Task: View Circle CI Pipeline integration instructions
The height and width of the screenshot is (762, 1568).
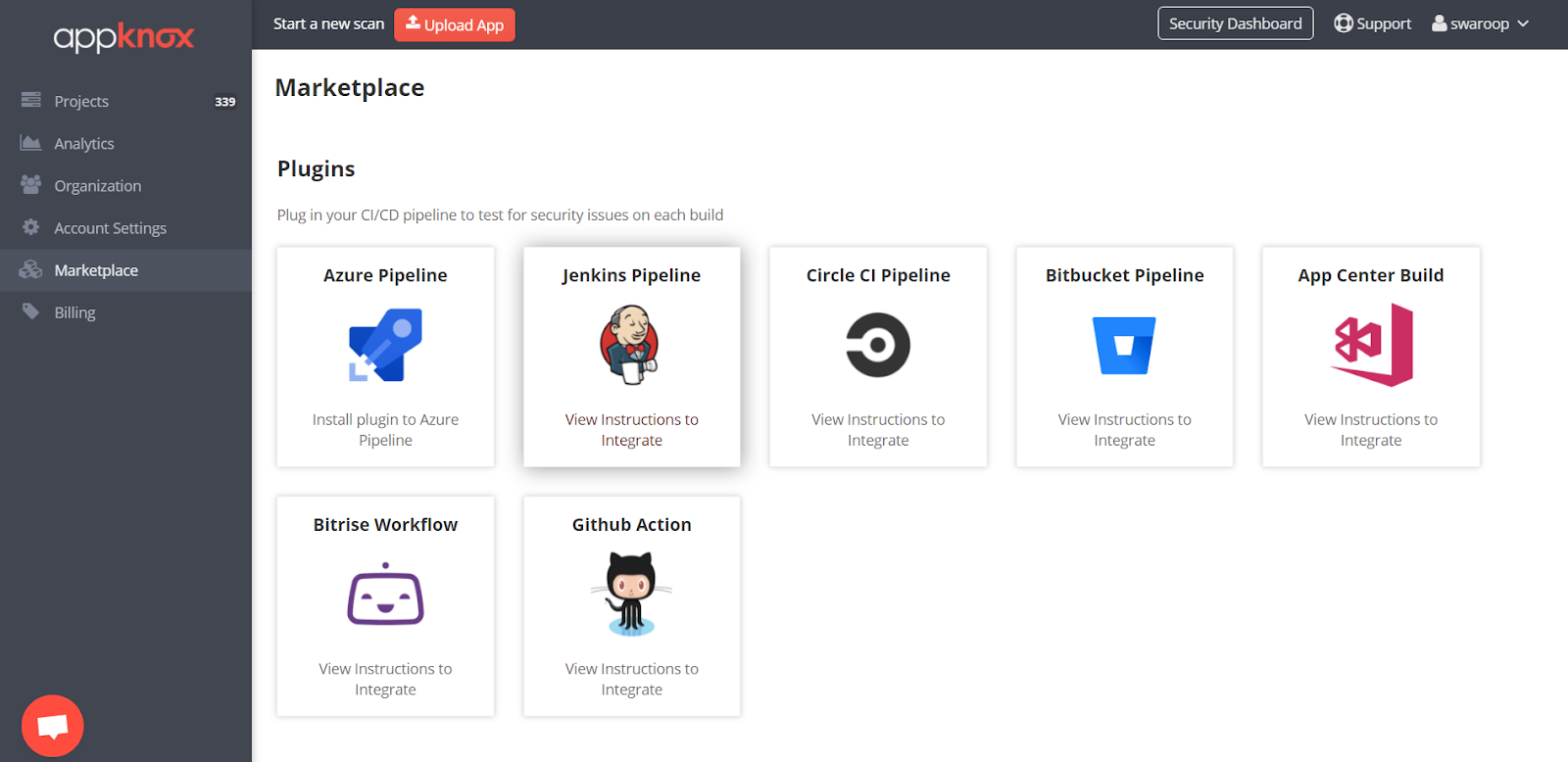Action: [878, 430]
